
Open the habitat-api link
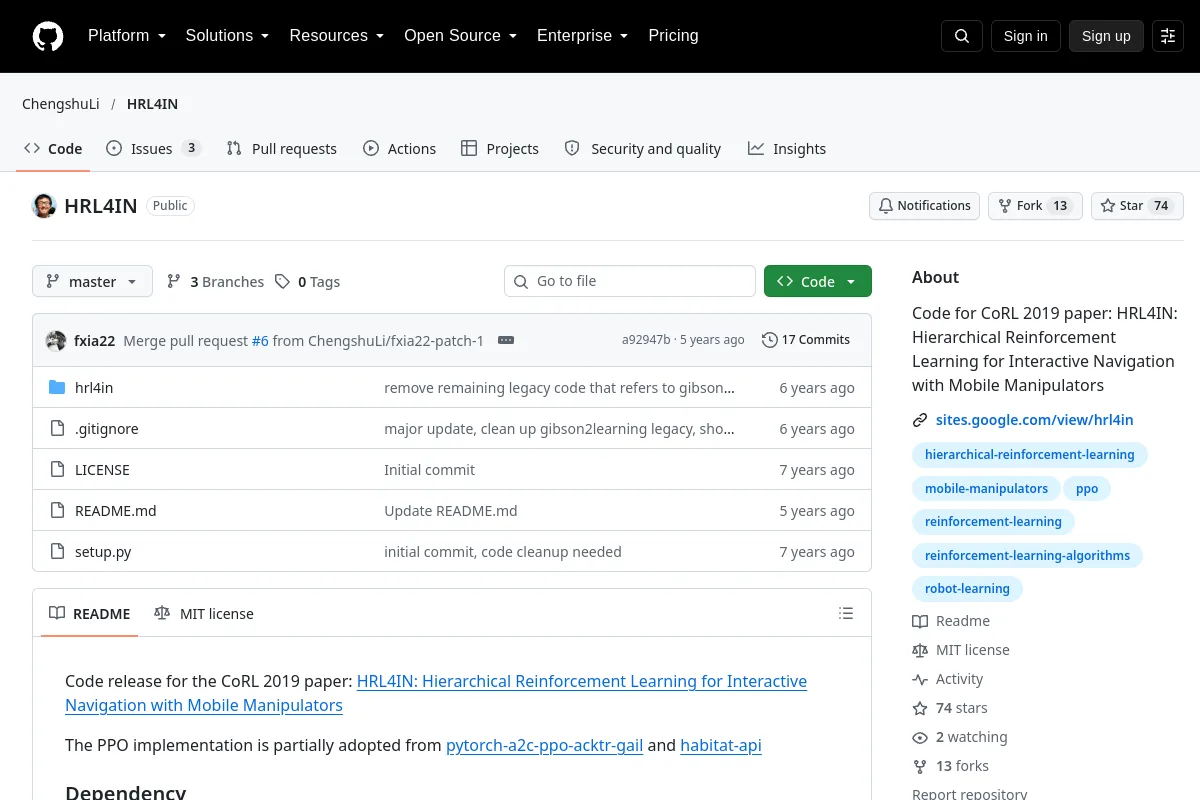pyautogui.click(x=721, y=745)
